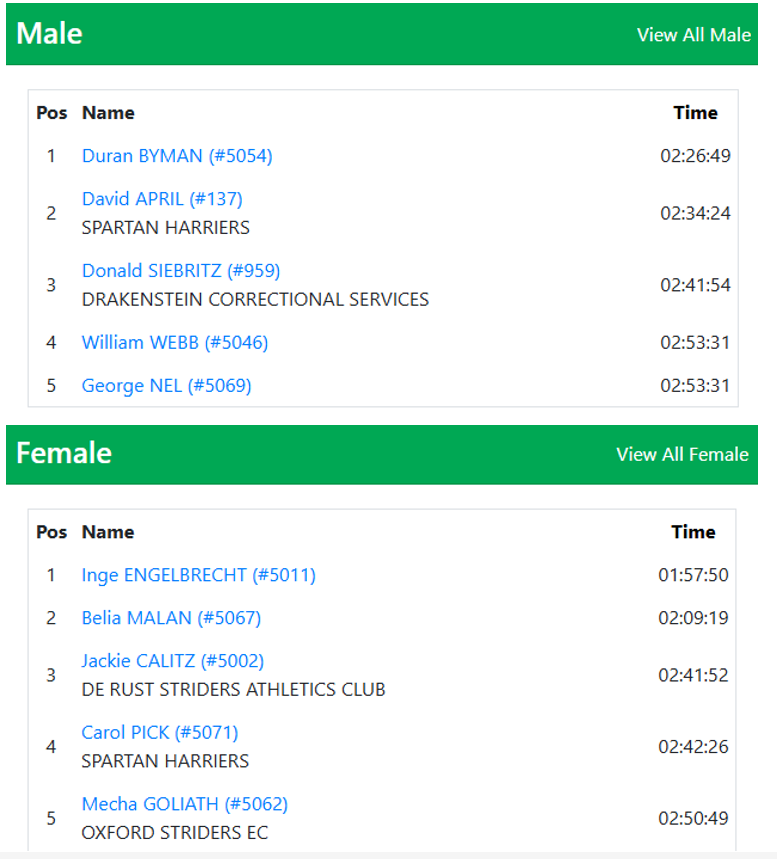The height and width of the screenshot is (859, 777).
Task: Click Carol PICK (#5071) name link
Action: (x=159, y=733)
